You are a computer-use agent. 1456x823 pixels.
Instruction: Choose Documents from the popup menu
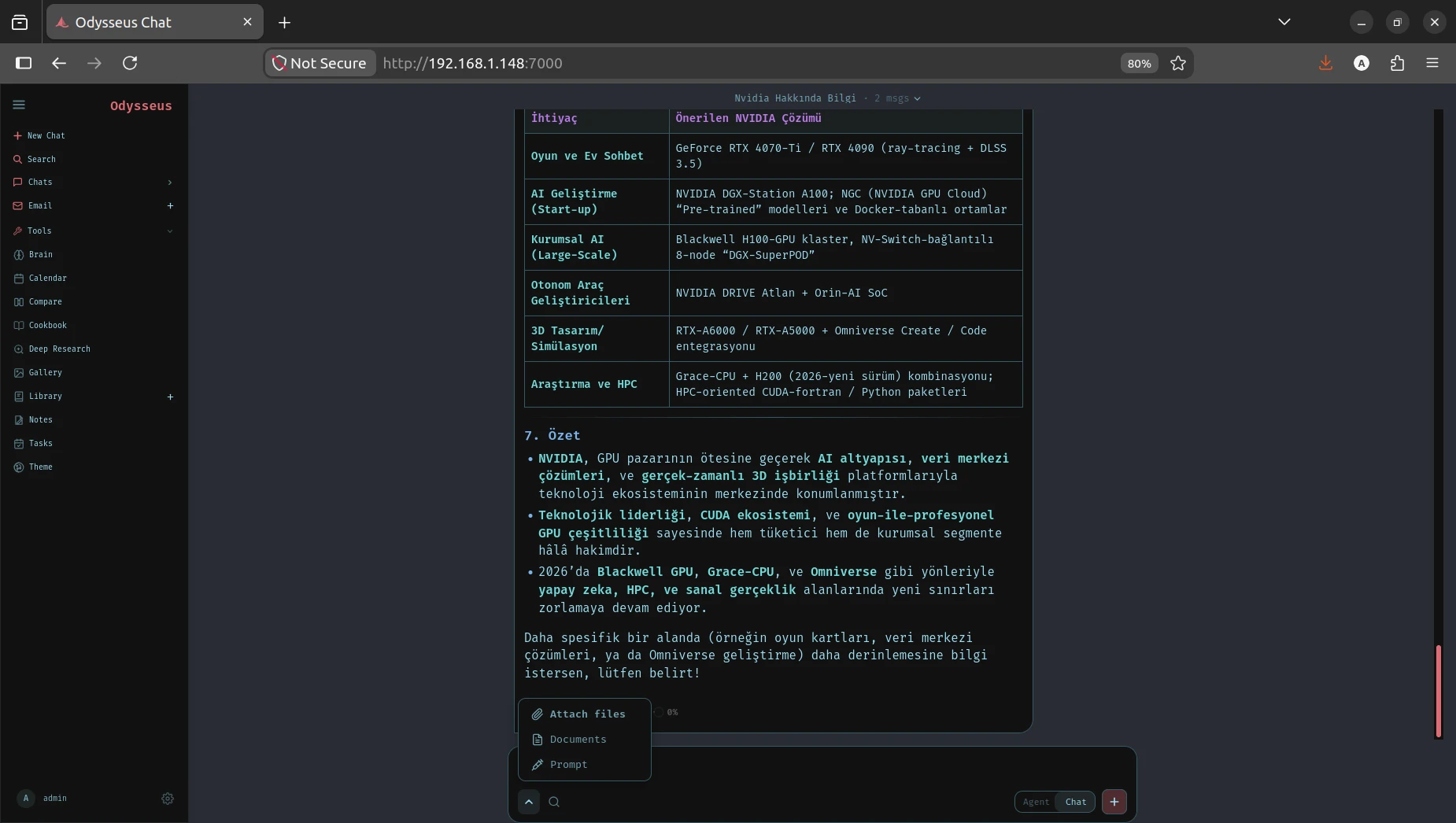585,740
